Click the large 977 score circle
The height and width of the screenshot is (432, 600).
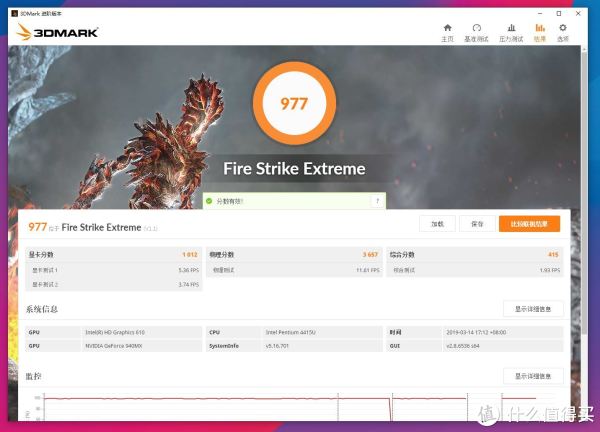[294, 103]
